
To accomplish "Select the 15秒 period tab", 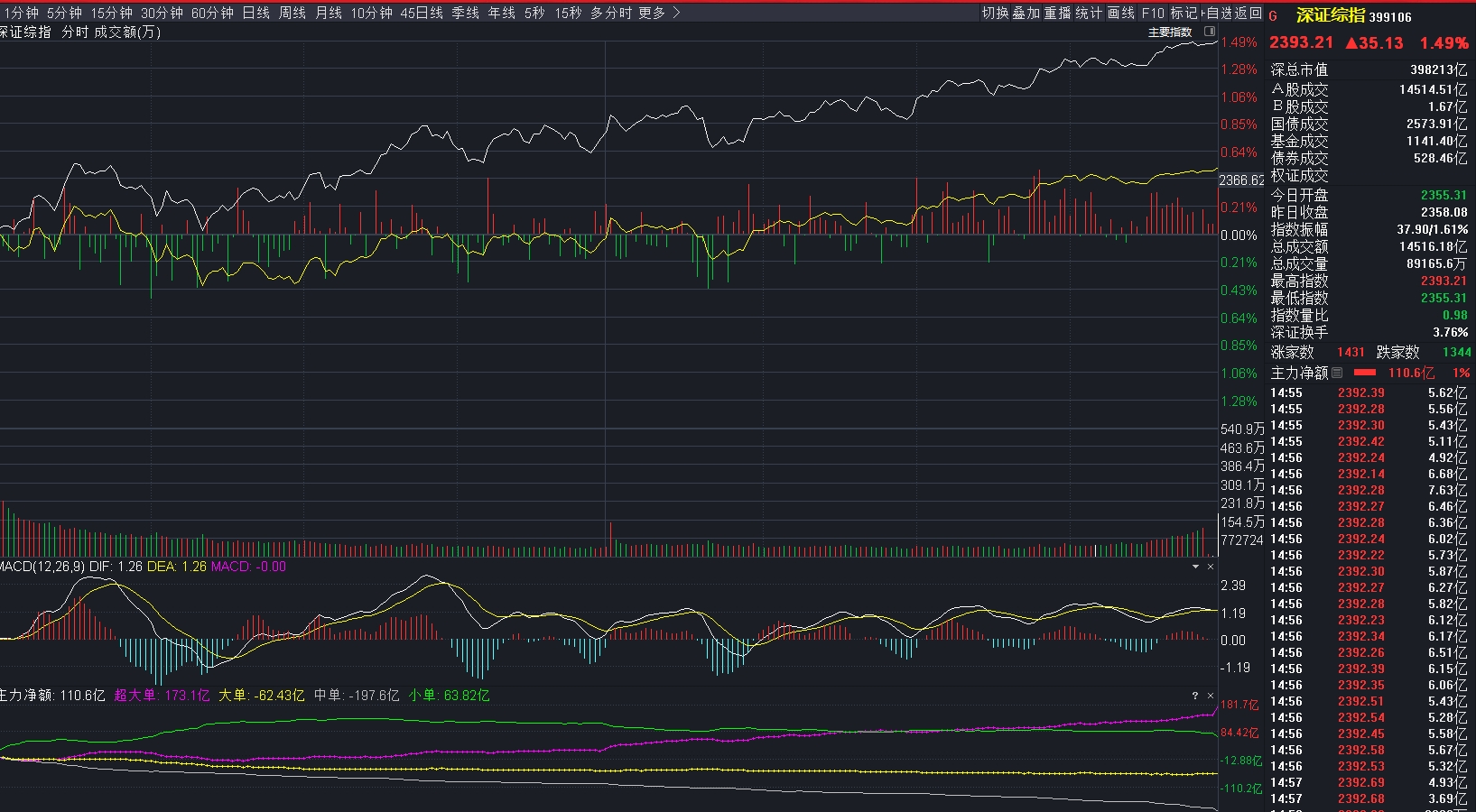I will (568, 13).
